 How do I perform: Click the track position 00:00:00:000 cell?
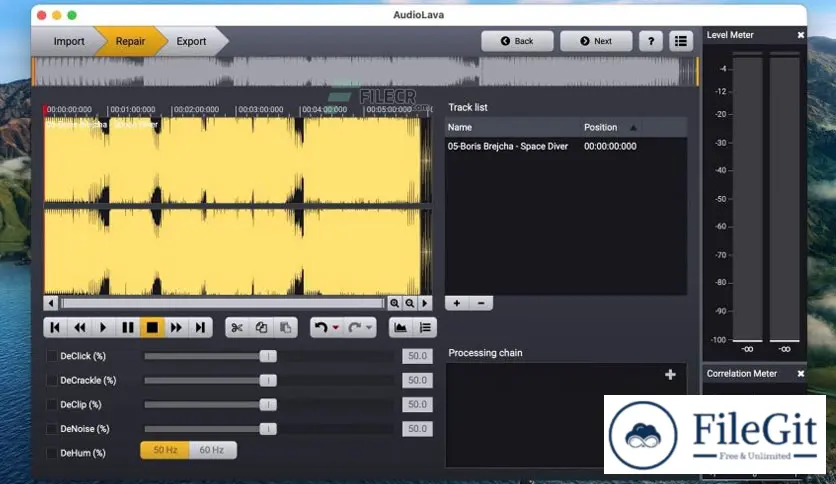click(610, 146)
